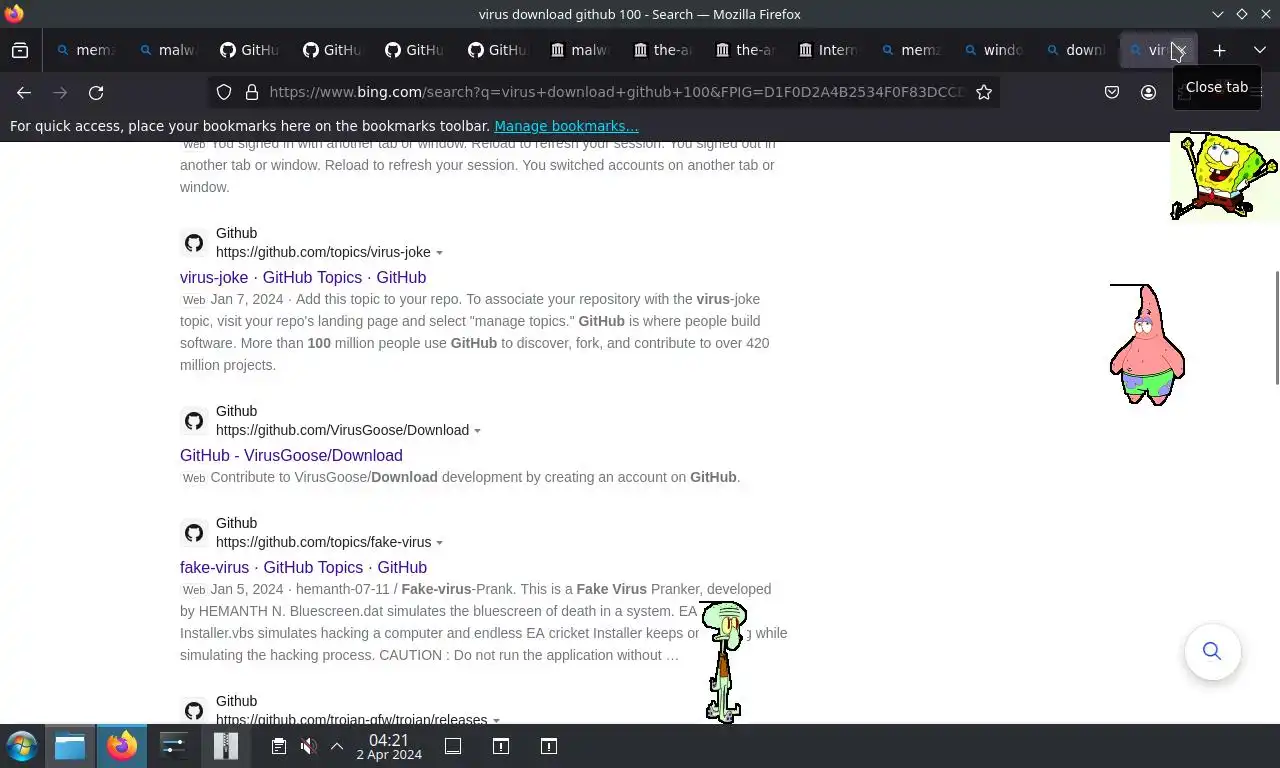Click the Patrick Star desktop character
The height and width of the screenshot is (768, 1280).
1147,345
